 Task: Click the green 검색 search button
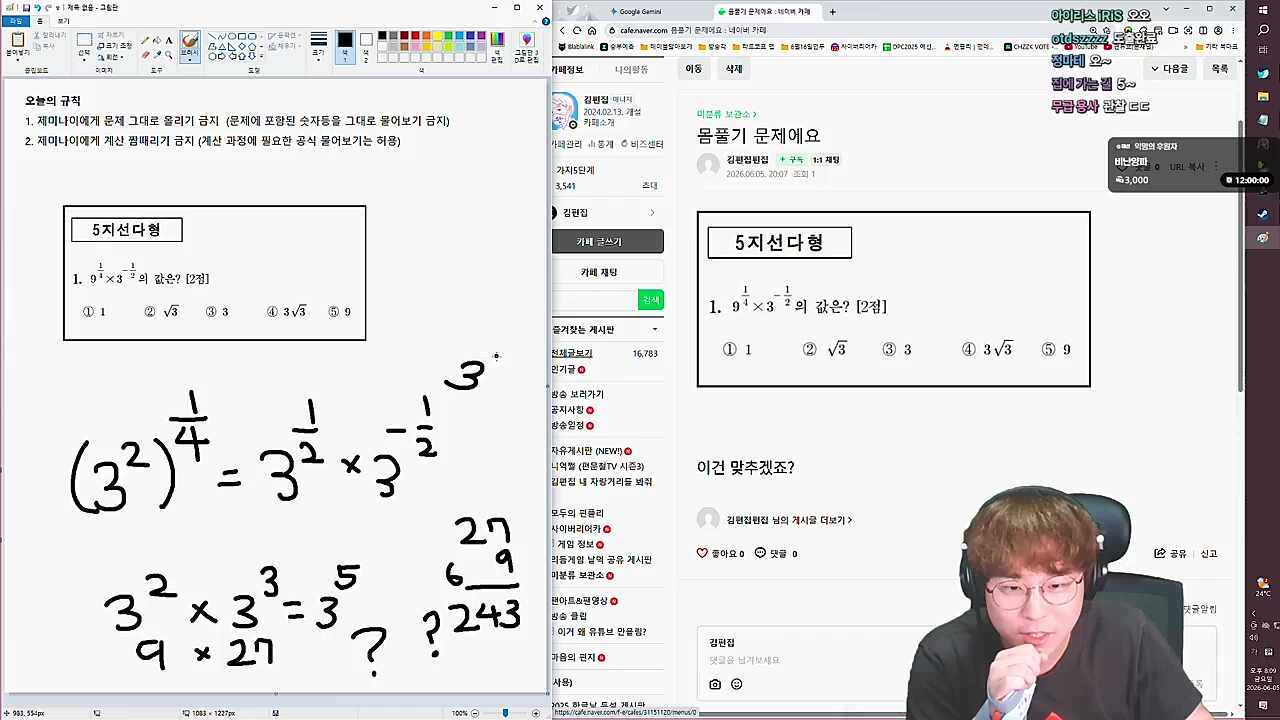651,300
